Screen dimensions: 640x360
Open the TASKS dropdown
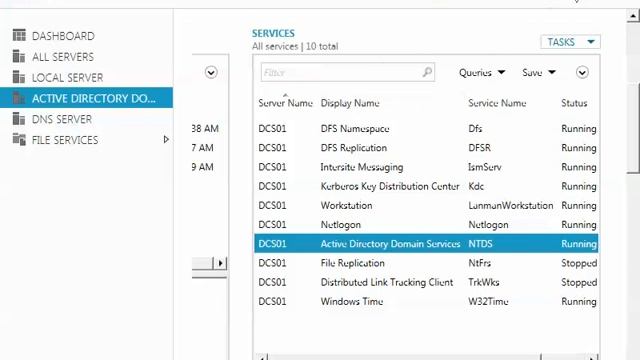[570, 42]
